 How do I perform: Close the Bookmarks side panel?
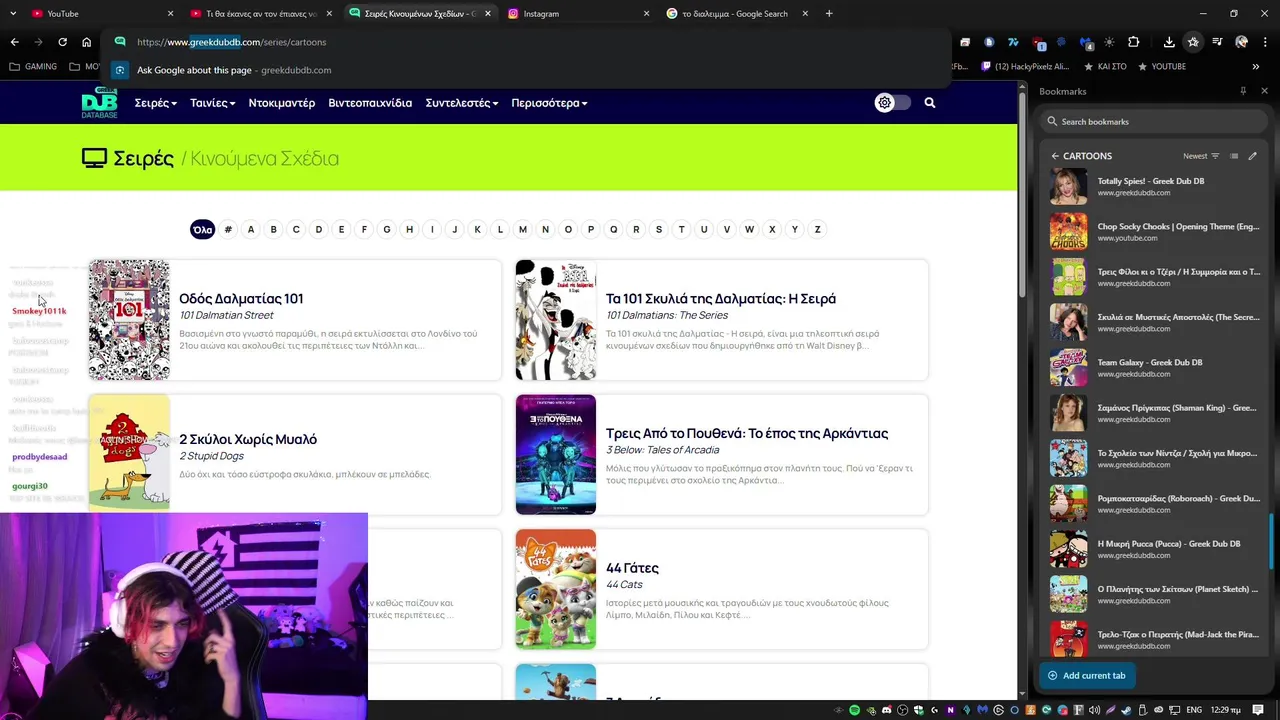[1264, 91]
